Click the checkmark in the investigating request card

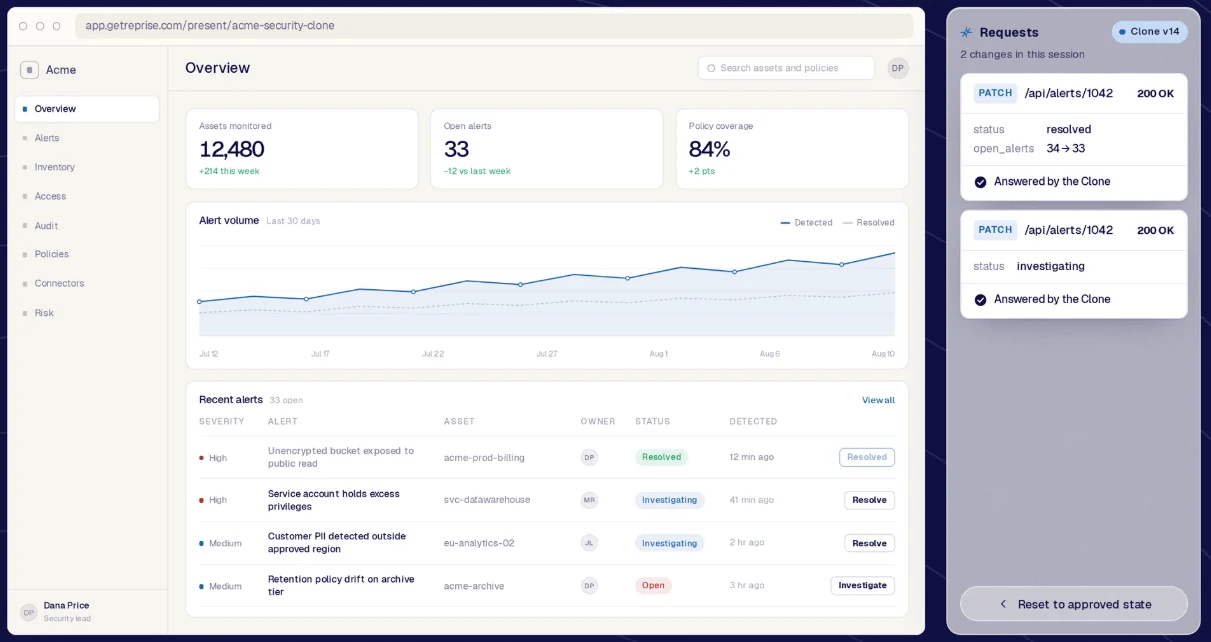tap(980, 300)
